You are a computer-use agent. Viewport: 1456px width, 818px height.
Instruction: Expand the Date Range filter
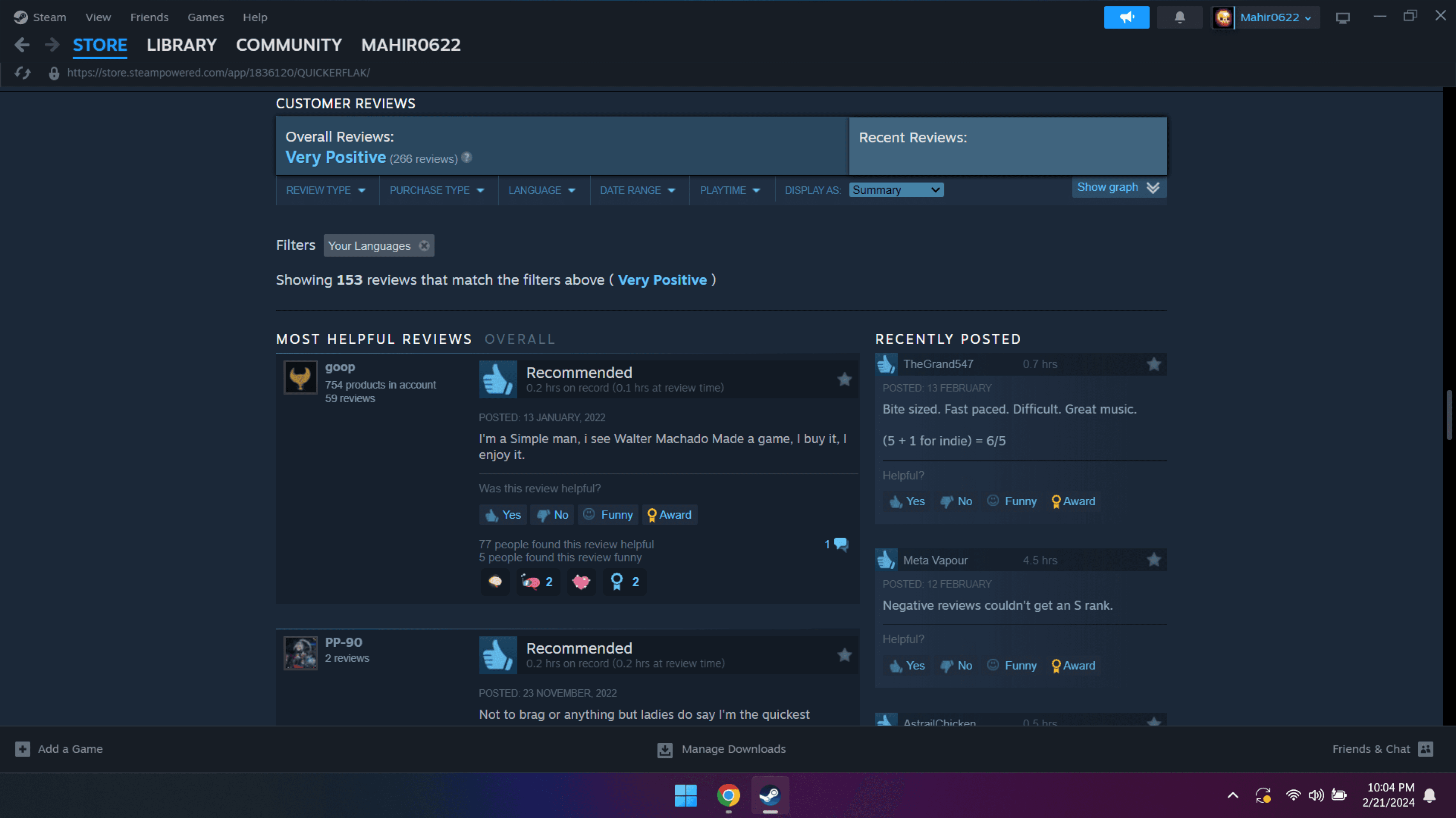(638, 190)
